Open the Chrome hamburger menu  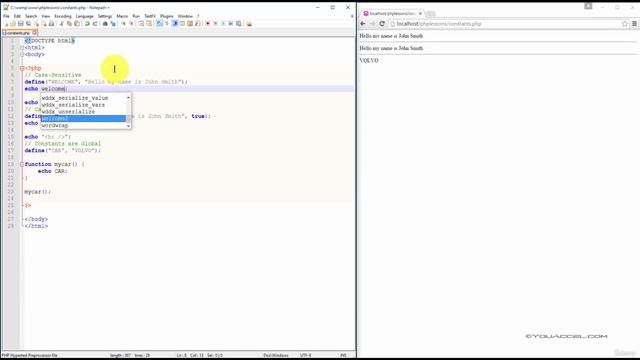coord(634,24)
